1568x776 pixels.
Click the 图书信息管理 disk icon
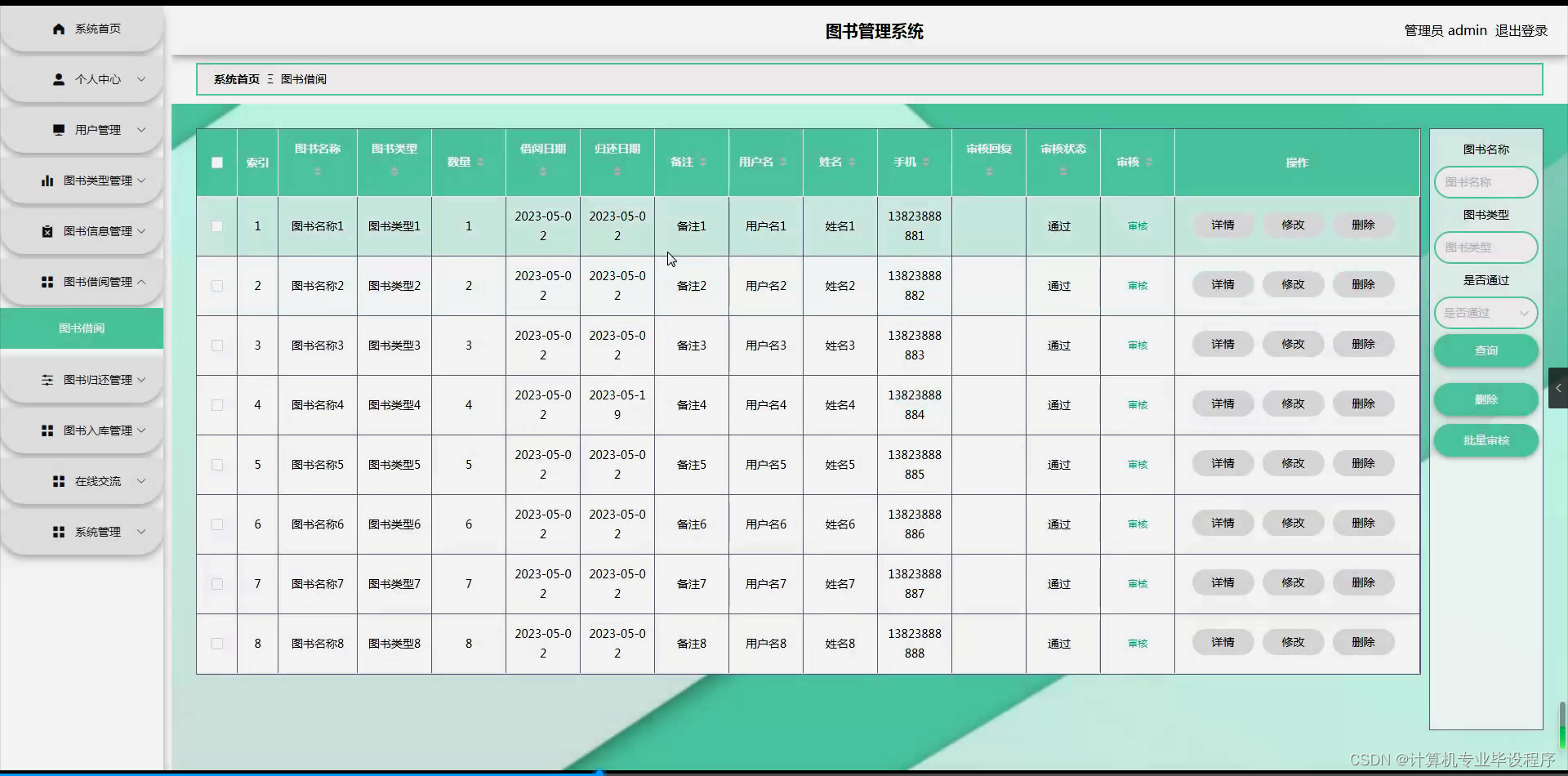pos(47,230)
